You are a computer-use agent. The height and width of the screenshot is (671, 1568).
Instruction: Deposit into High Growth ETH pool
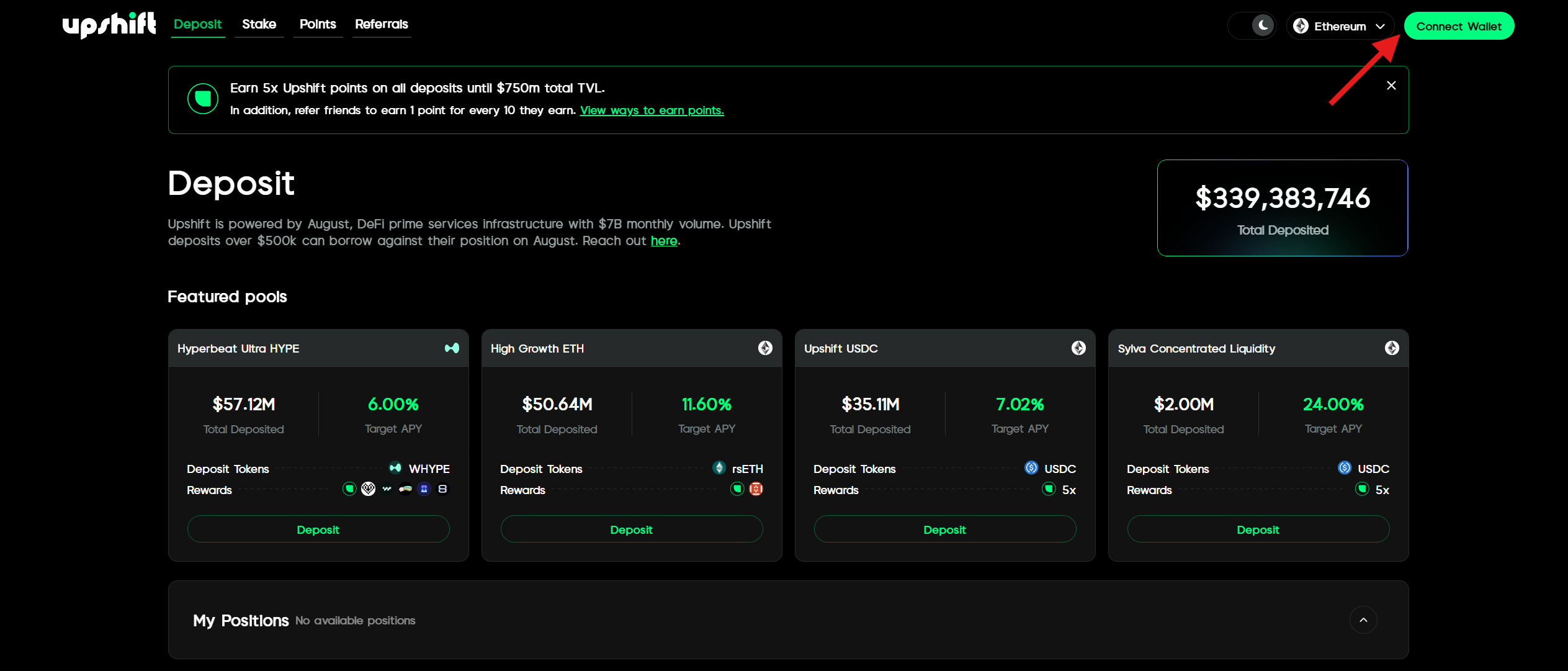point(632,529)
